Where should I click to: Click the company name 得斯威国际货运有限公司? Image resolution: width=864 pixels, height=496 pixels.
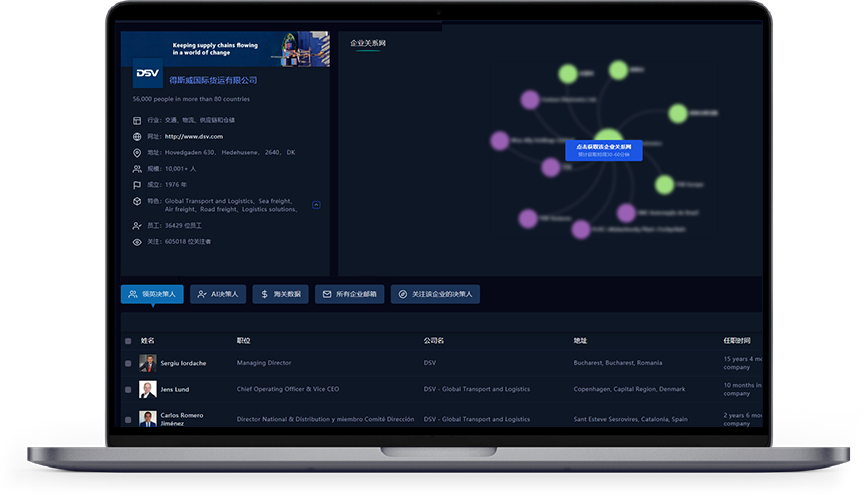point(213,80)
